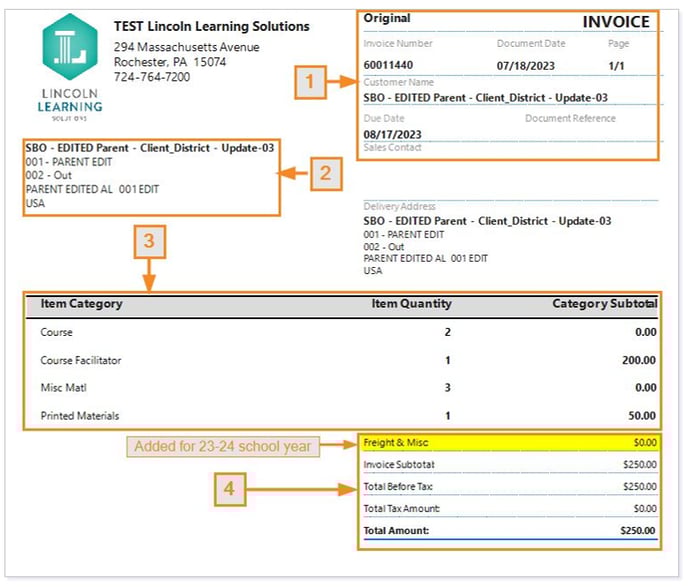The height and width of the screenshot is (587, 688).
Task: Click the Total Tax Amount label
Action: (x=401, y=508)
